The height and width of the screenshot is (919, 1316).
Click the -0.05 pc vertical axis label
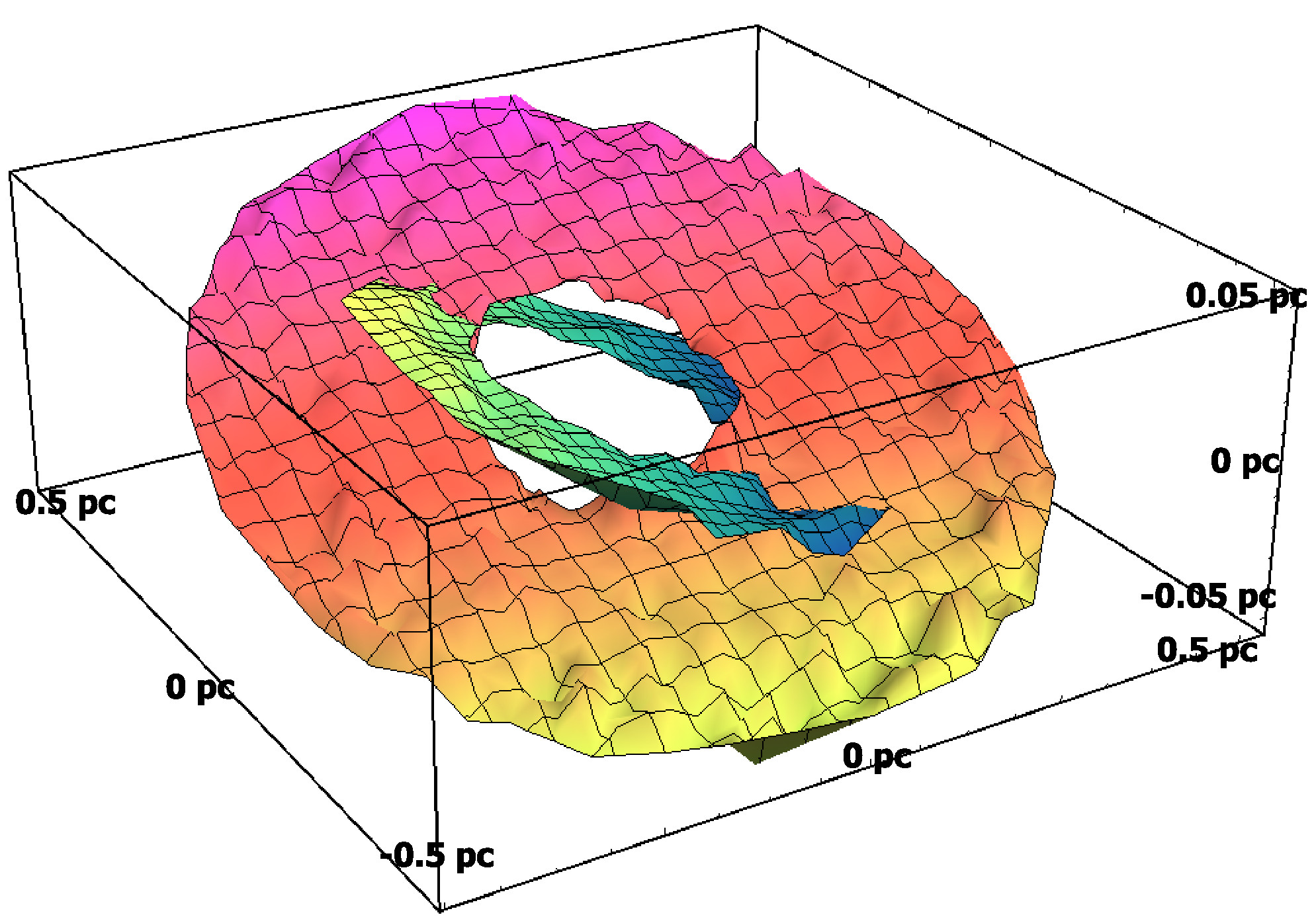[x=1207, y=596]
